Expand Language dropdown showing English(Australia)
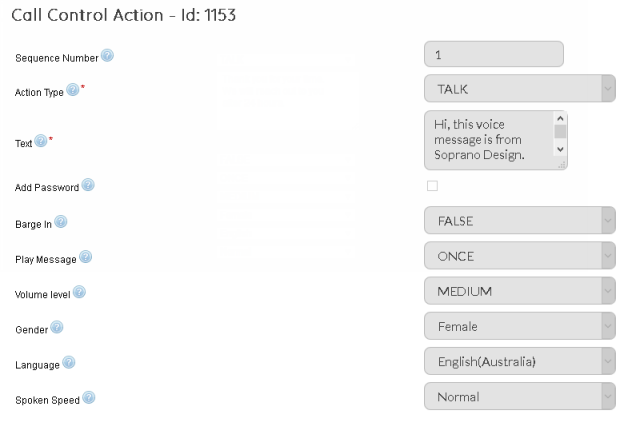631x433 pixels. [519, 361]
